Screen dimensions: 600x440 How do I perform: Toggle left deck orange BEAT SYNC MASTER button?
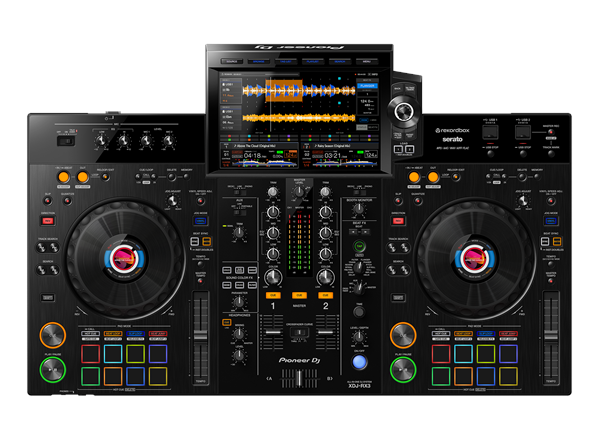(206, 241)
